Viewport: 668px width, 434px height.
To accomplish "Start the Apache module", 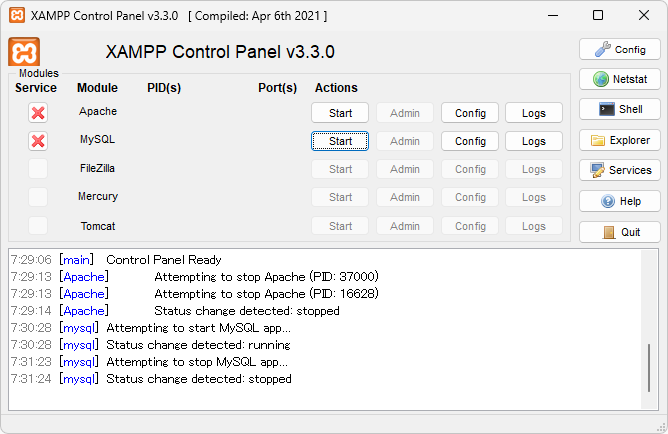I will tap(340, 113).
